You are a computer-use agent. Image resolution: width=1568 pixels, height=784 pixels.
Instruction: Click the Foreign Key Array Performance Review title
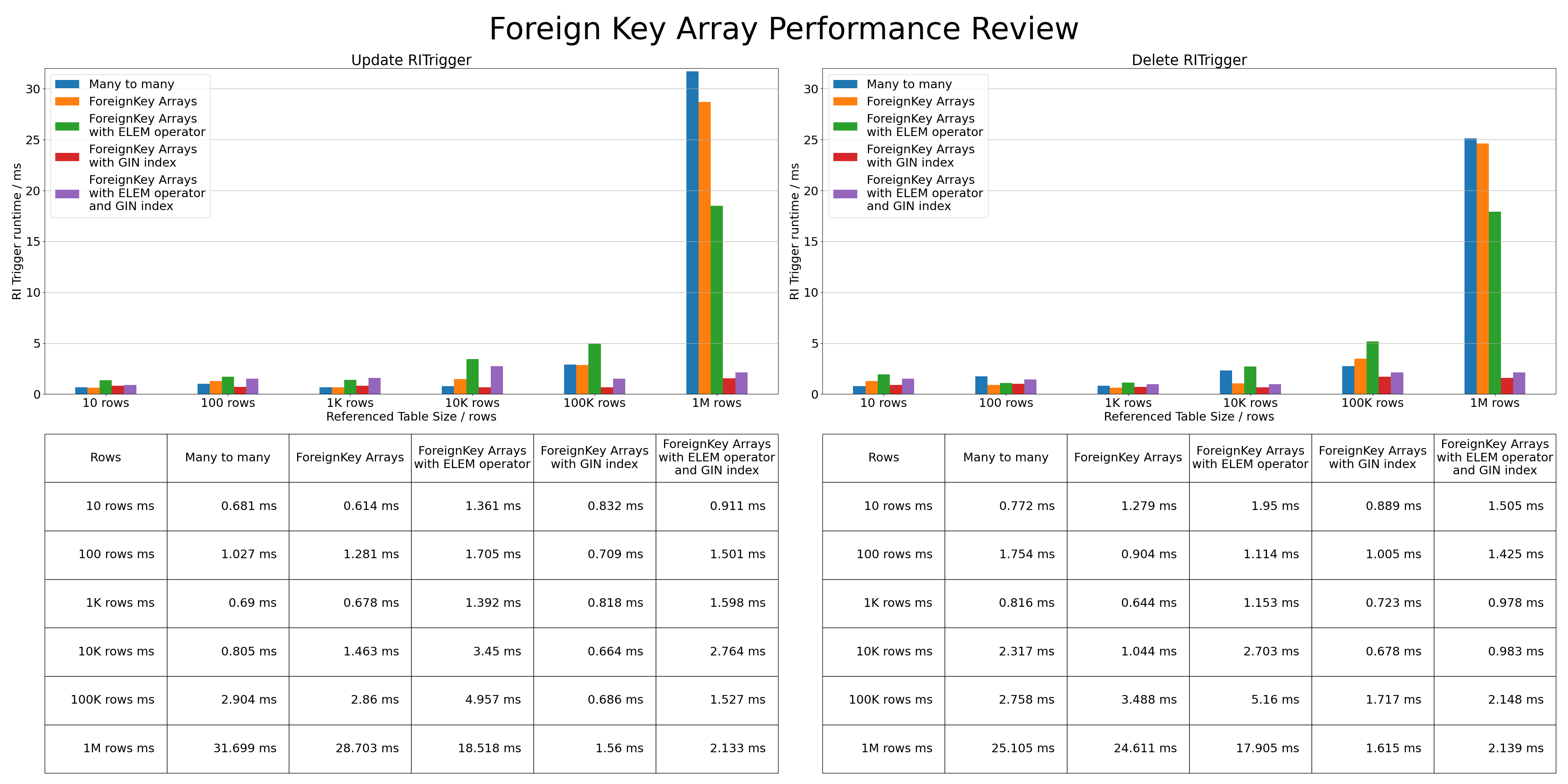(783, 29)
